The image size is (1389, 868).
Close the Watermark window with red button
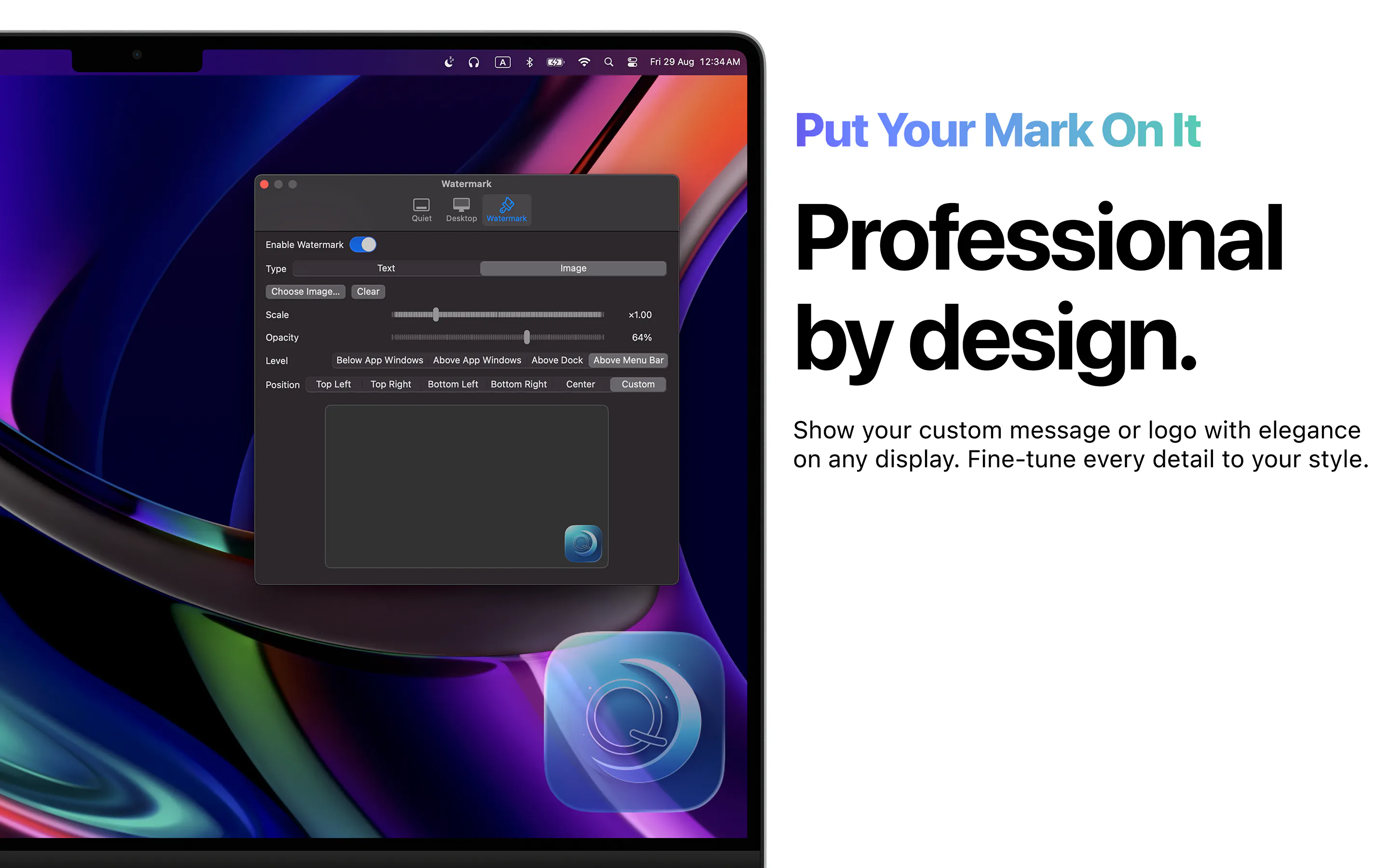coord(265,184)
